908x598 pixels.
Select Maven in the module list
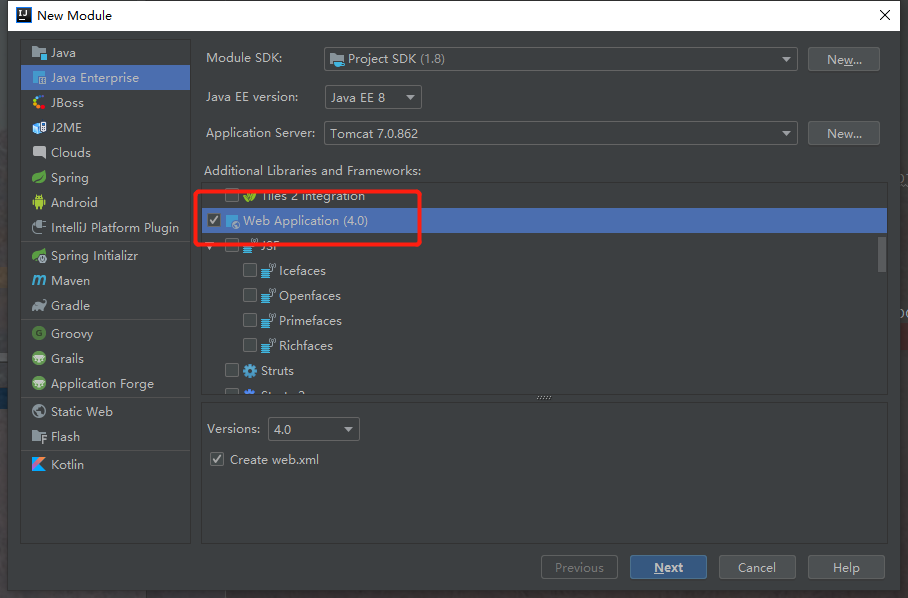(x=105, y=280)
